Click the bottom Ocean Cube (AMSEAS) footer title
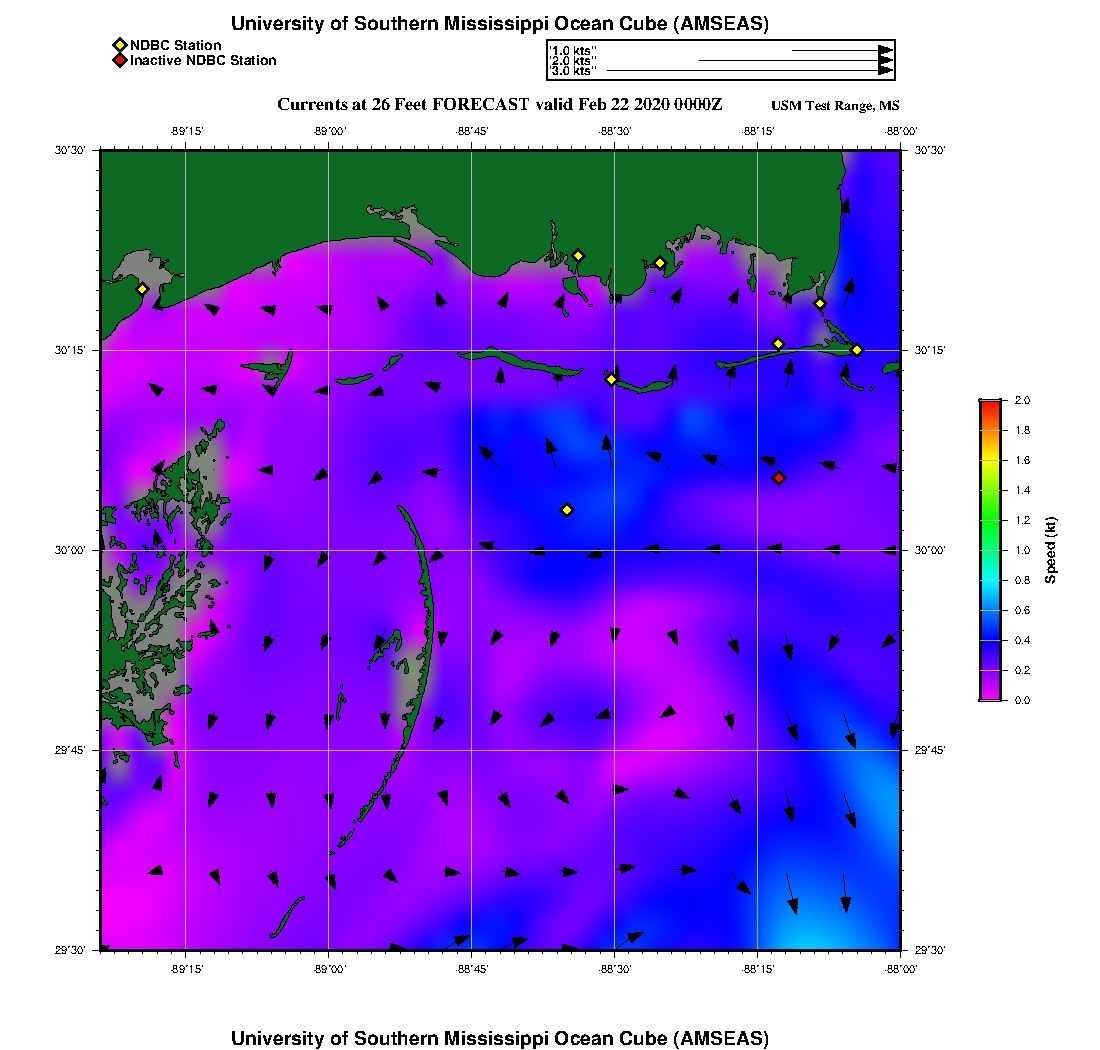The height and width of the screenshot is (1050, 1100). [499, 1038]
